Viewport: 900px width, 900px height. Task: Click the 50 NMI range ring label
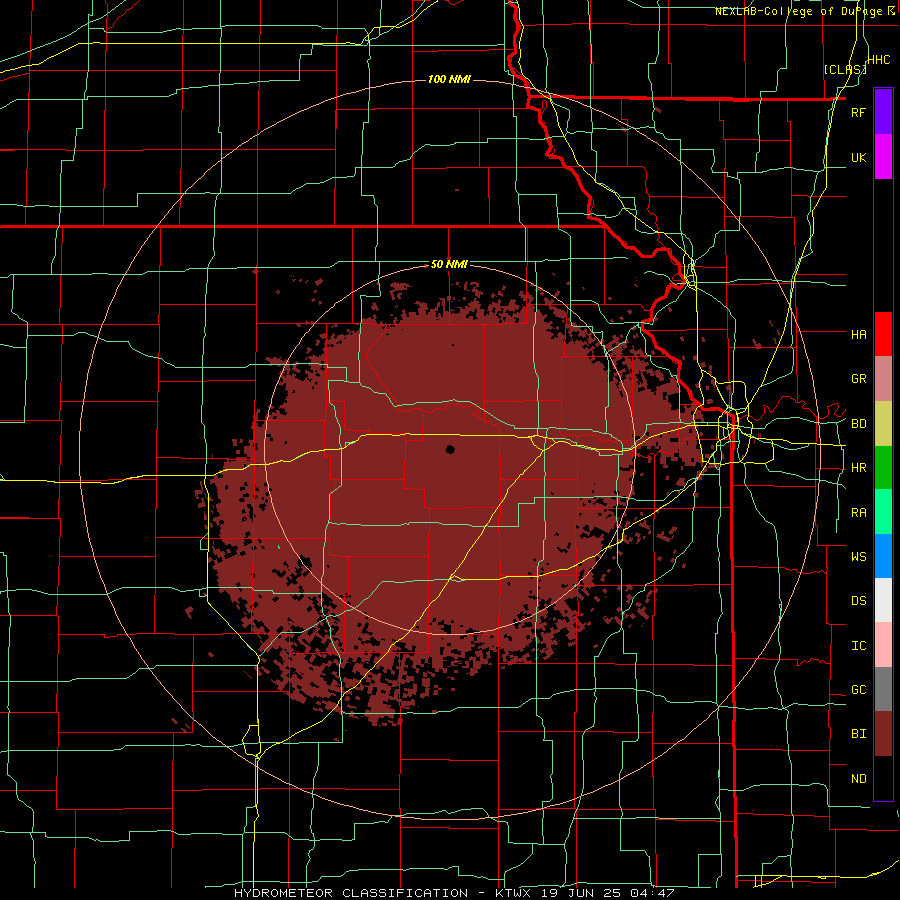pos(449,264)
